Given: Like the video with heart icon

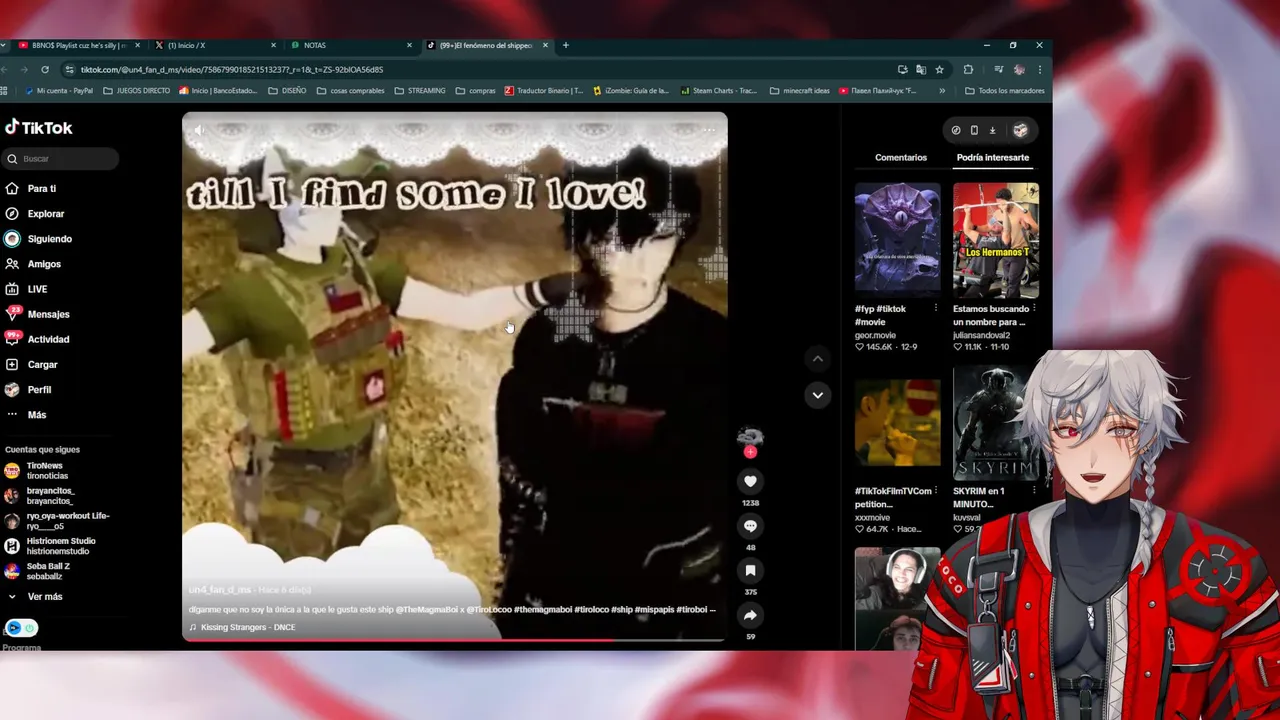Looking at the screenshot, I should click(x=750, y=482).
